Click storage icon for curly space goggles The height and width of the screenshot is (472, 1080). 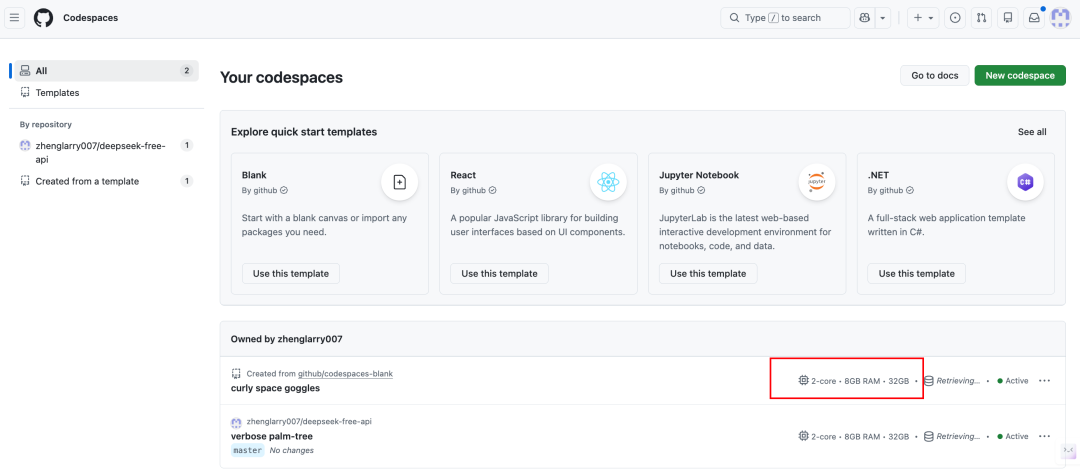[928, 380]
